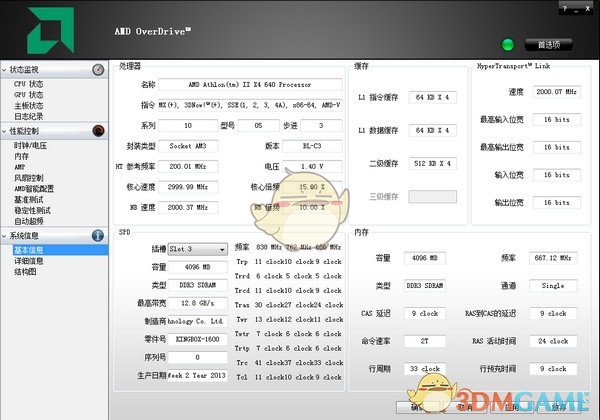Click HT reference 200.01 MHz value
The width and height of the screenshot is (600, 420).
(x=188, y=166)
